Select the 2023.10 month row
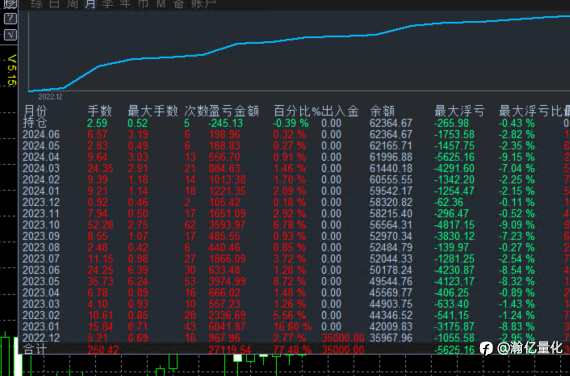Image resolution: width=570 pixels, height=376 pixels. [294, 225]
